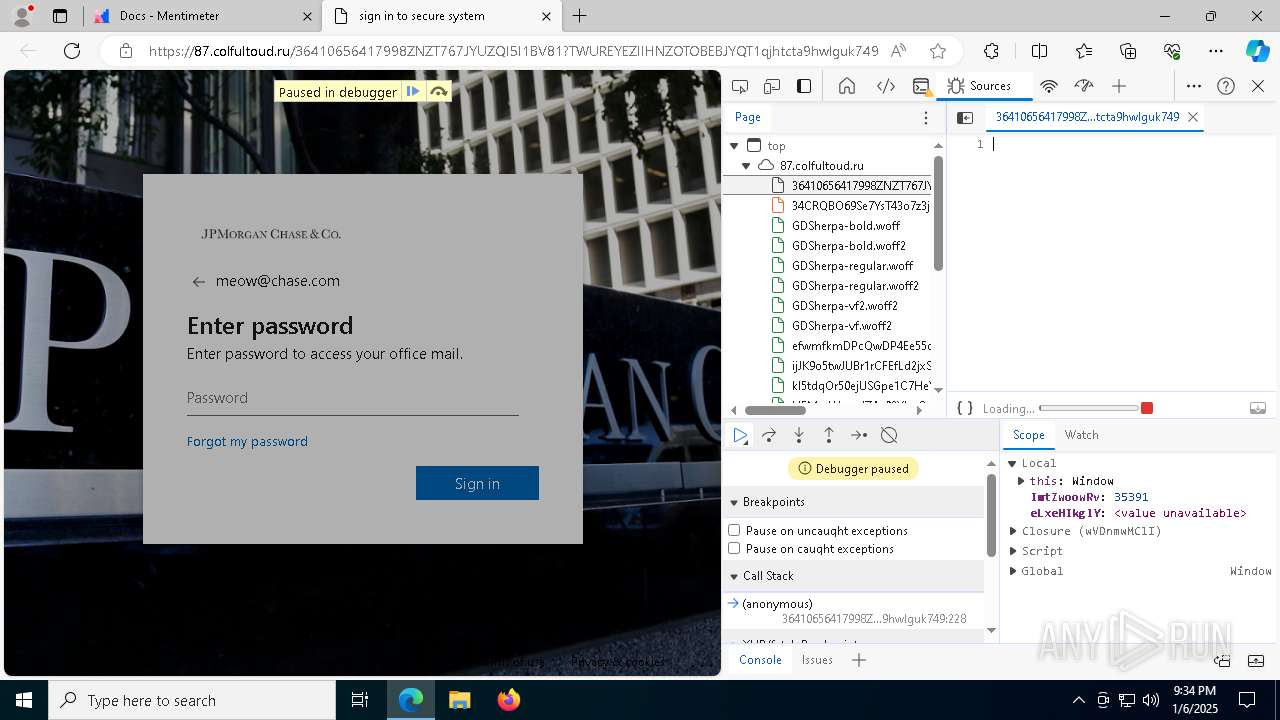Click the resume arrow in Paused overlay
This screenshot has height=720, width=1280.
click(x=413, y=92)
